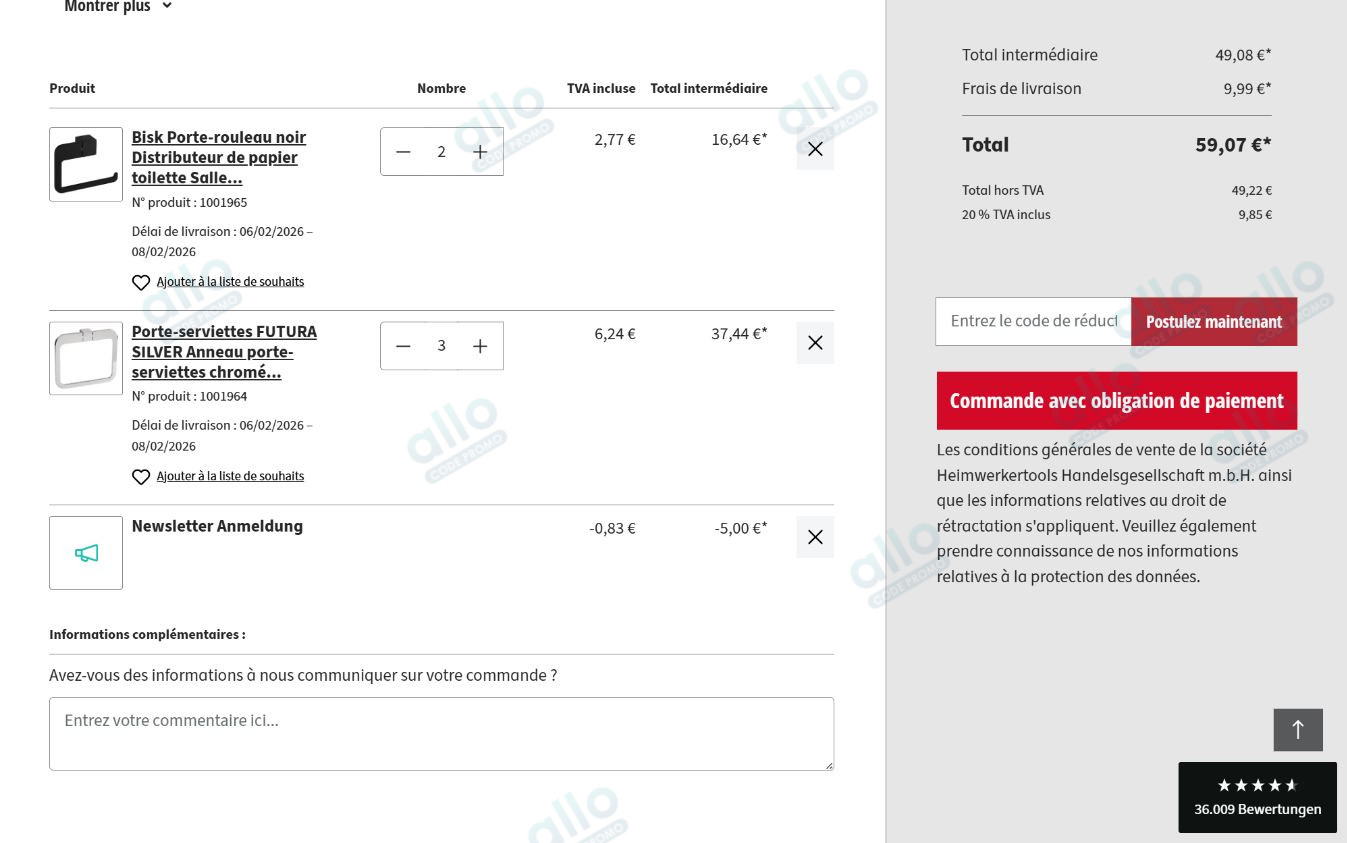The width and height of the screenshot is (1347, 843).
Task: Click Ajouter à la liste de souhaits link
Action: coord(230,281)
